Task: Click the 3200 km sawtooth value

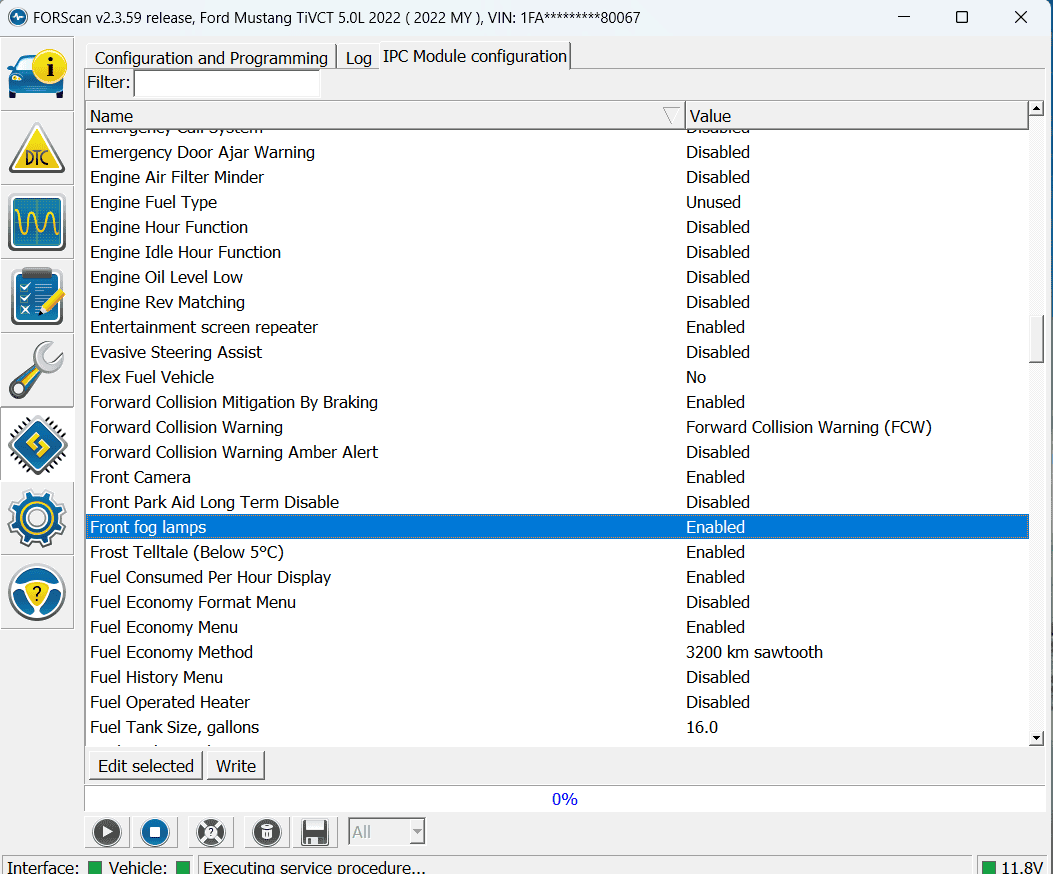Action: point(754,652)
